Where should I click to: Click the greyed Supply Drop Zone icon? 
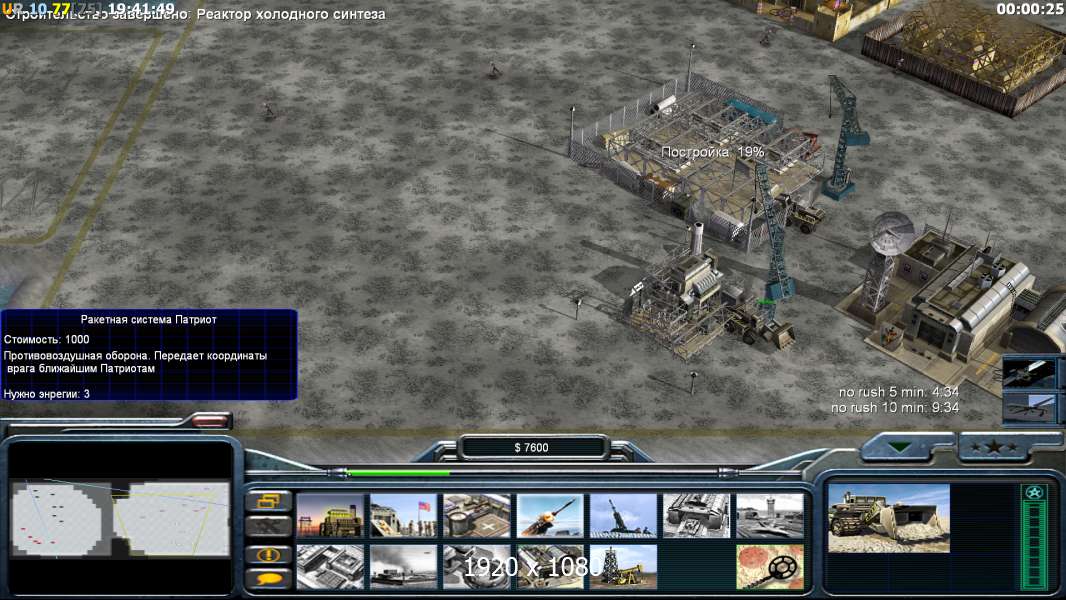tap(403, 567)
